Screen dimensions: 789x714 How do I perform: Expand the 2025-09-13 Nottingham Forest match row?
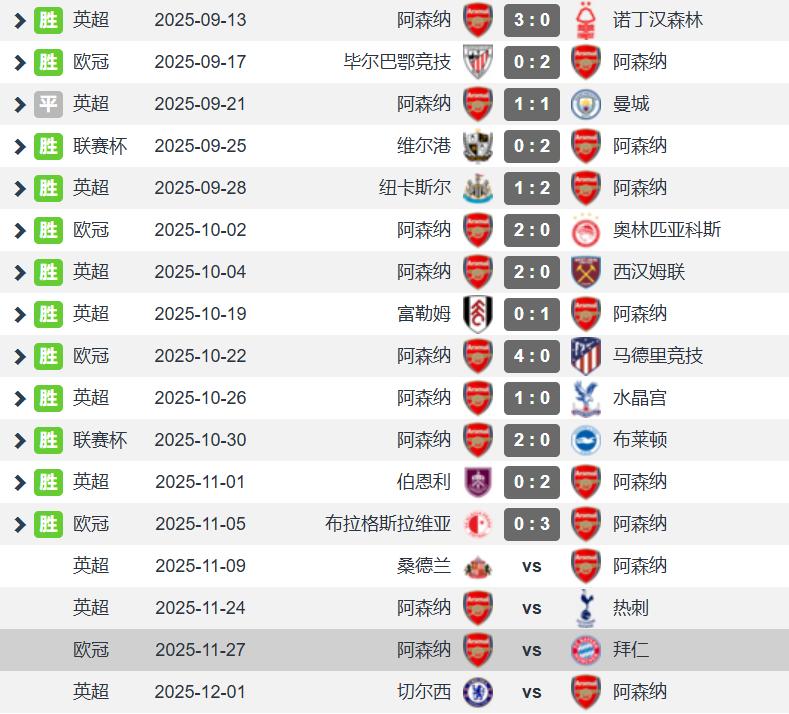[x=19, y=20]
